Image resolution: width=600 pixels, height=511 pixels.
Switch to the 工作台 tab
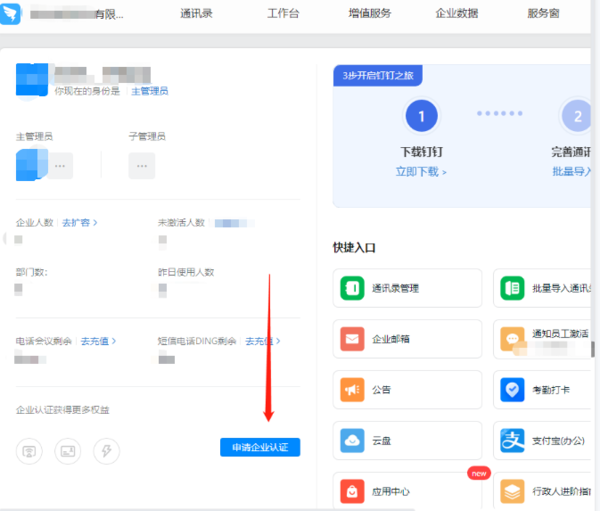(284, 14)
